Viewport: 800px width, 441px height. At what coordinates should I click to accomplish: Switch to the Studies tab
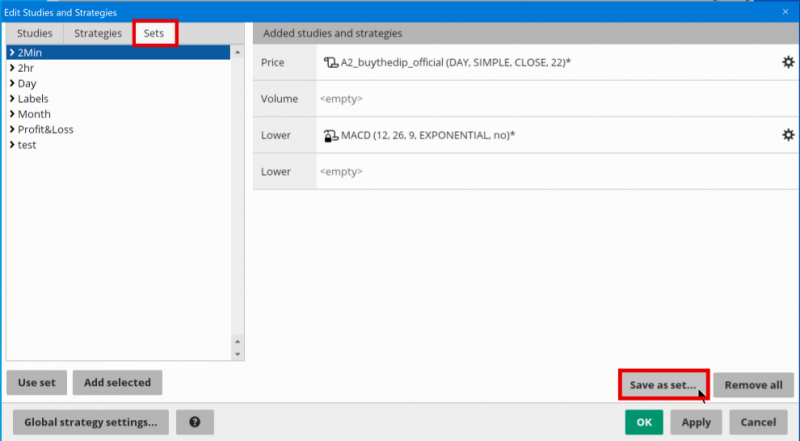click(35, 33)
